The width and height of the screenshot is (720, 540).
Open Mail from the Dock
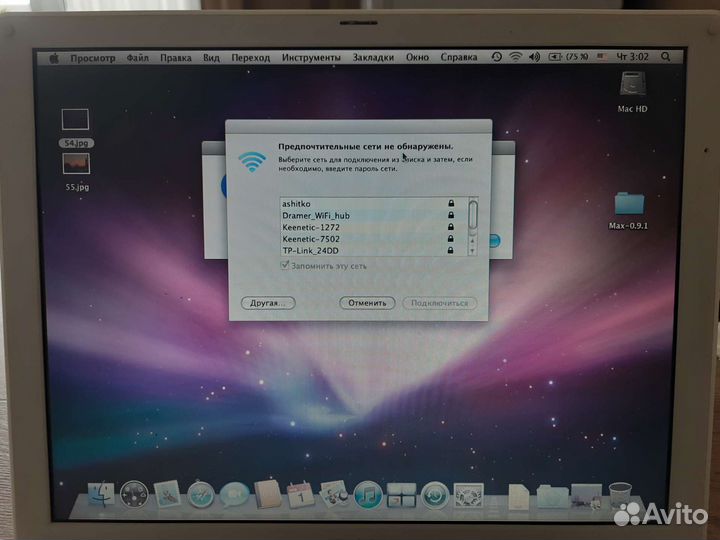pyautogui.click(x=166, y=494)
